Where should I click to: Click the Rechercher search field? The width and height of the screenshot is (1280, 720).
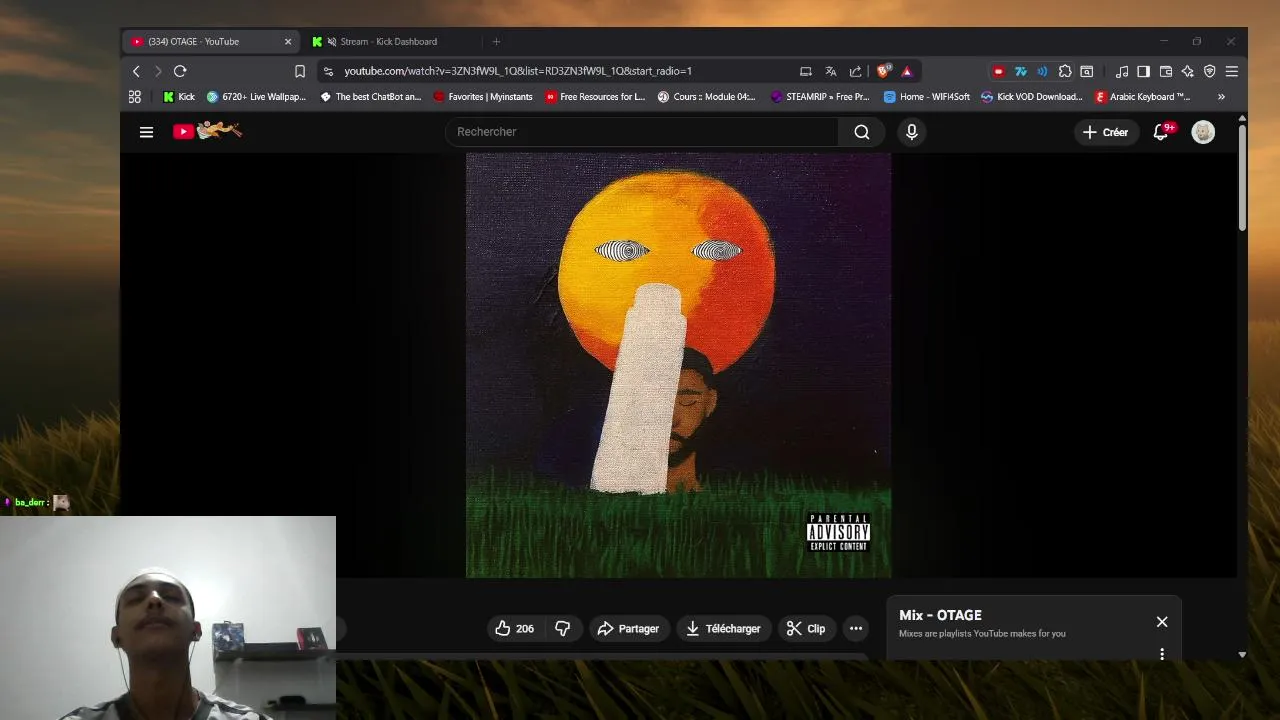(x=642, y=132)
